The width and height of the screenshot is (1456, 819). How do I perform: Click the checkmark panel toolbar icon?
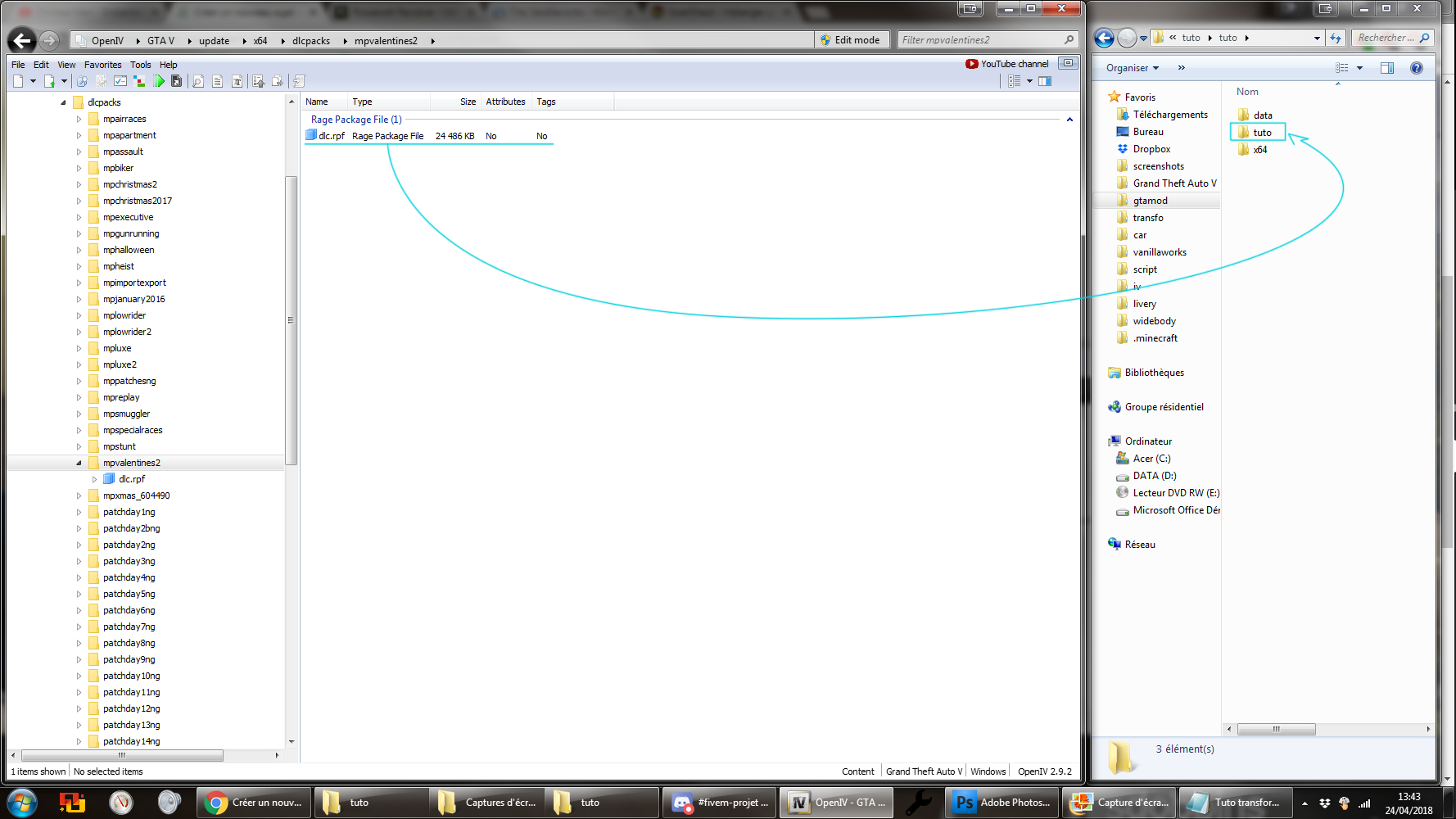[120, 81]
